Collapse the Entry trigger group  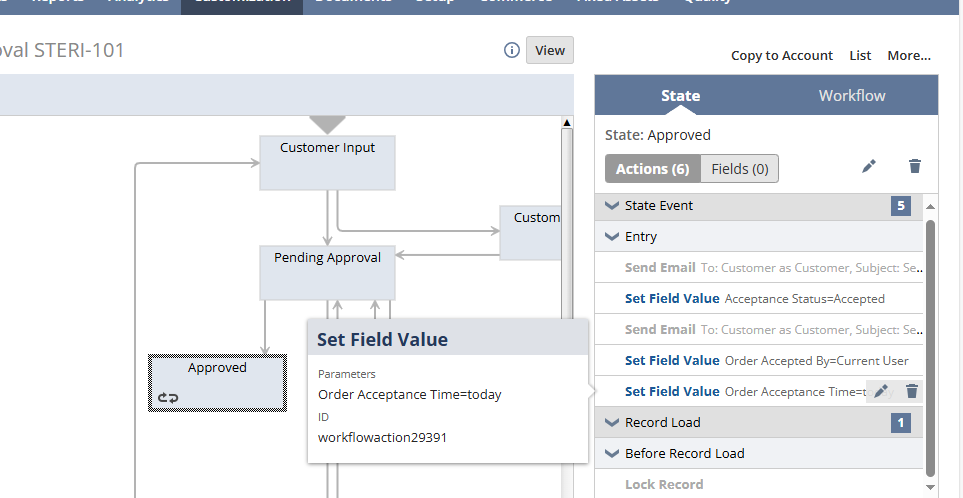pos(612,237)
